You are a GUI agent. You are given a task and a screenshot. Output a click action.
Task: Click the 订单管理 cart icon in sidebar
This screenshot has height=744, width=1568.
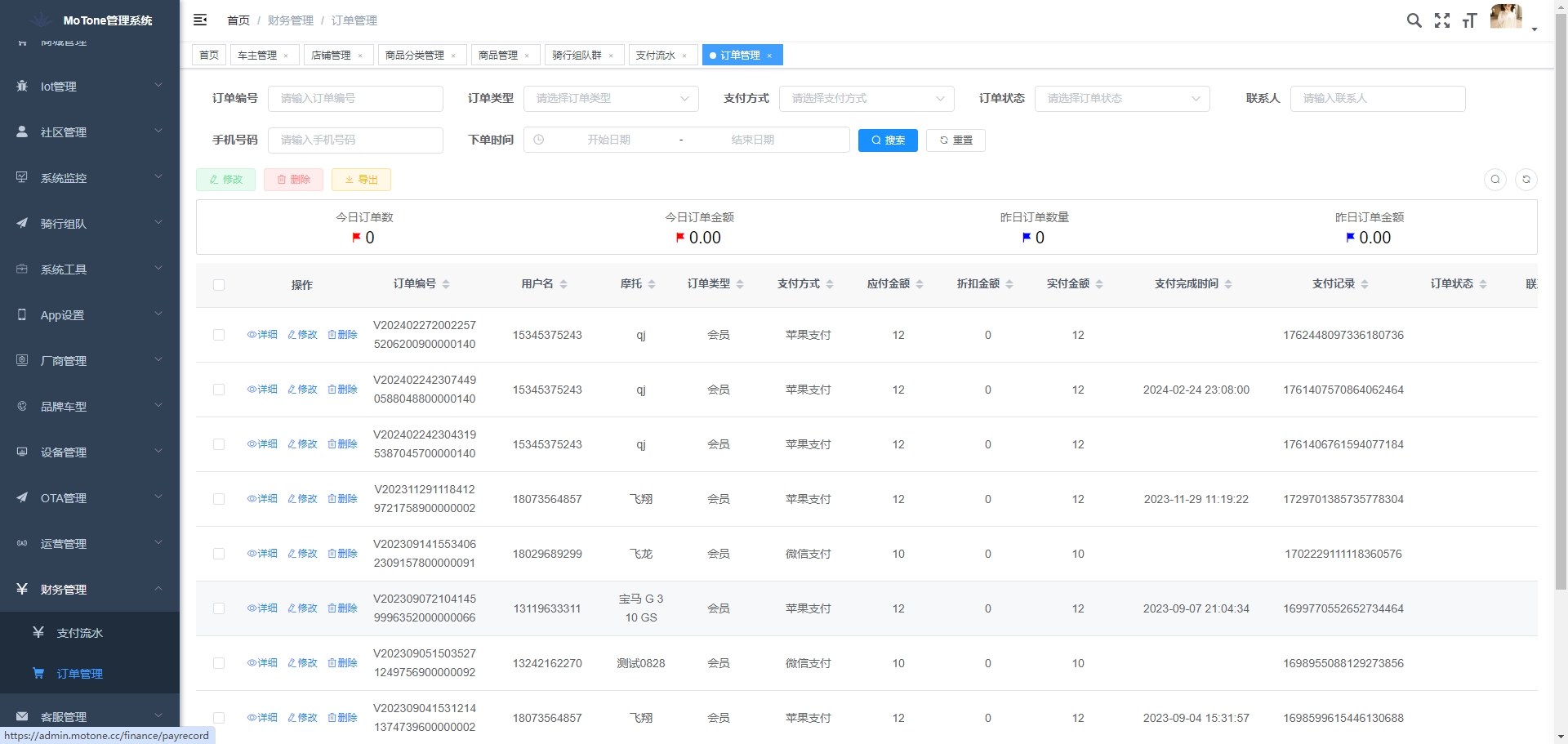pyautogui.click(x=38, y=674)
